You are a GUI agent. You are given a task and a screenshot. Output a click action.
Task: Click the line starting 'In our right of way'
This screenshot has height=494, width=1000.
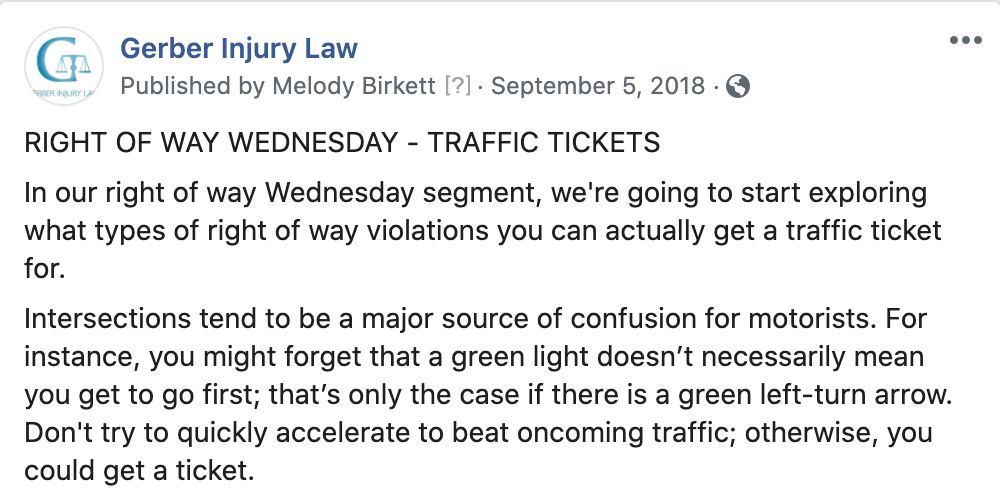tap(475, 193)
